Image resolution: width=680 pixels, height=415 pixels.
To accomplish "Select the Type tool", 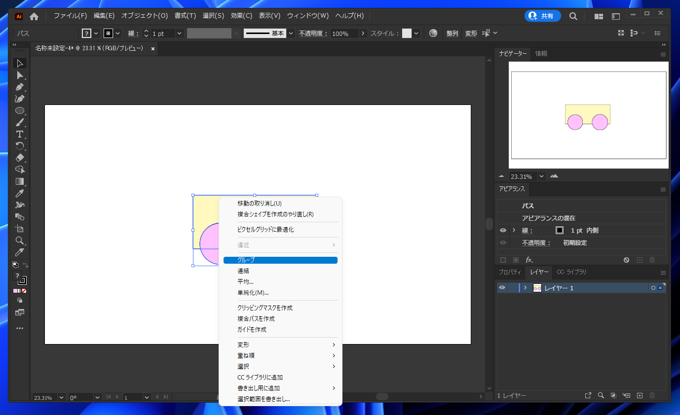I will [x=20, y=134].
